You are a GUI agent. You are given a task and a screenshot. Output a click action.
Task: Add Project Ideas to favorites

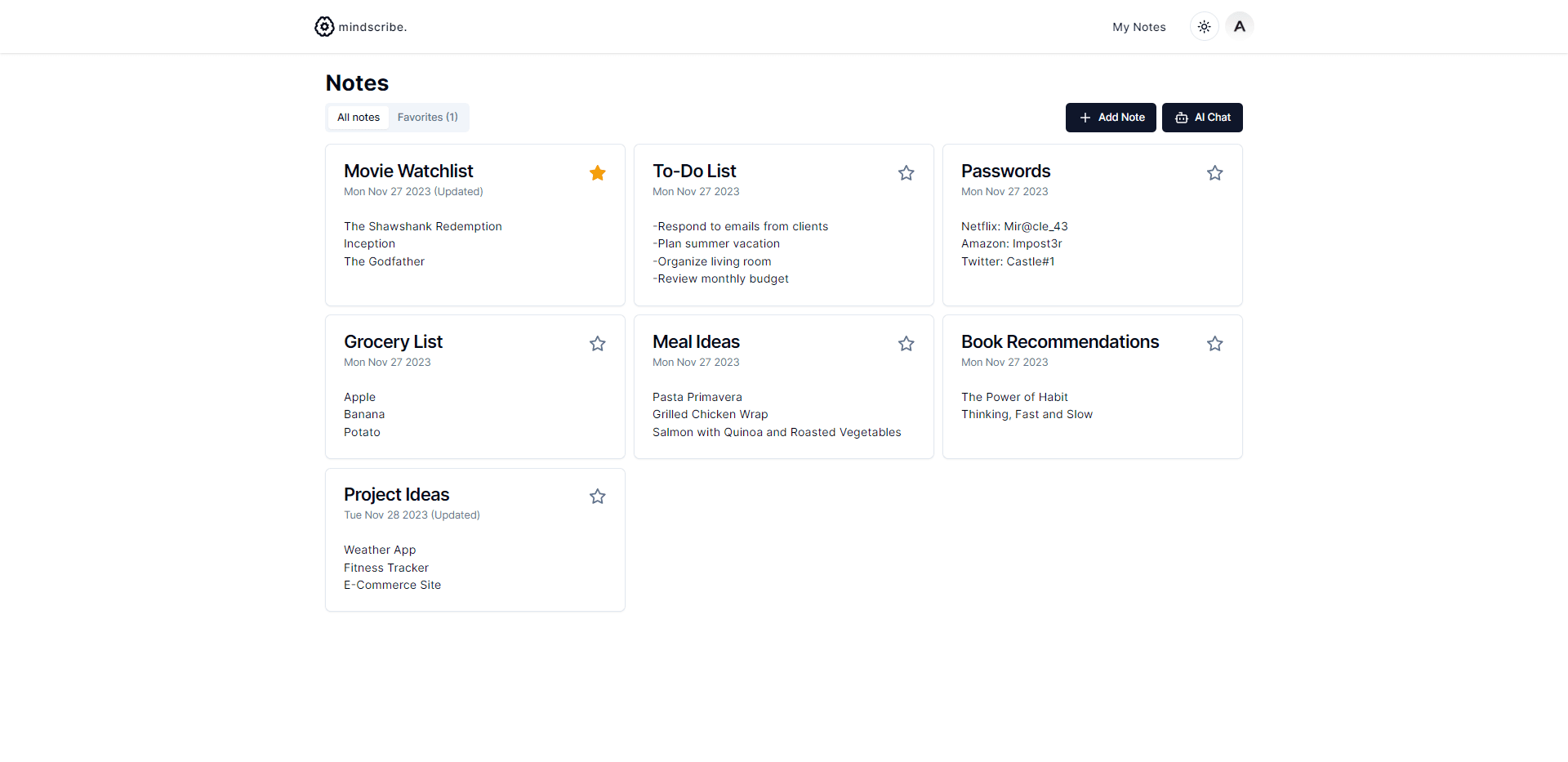click(x=598, y=497)
